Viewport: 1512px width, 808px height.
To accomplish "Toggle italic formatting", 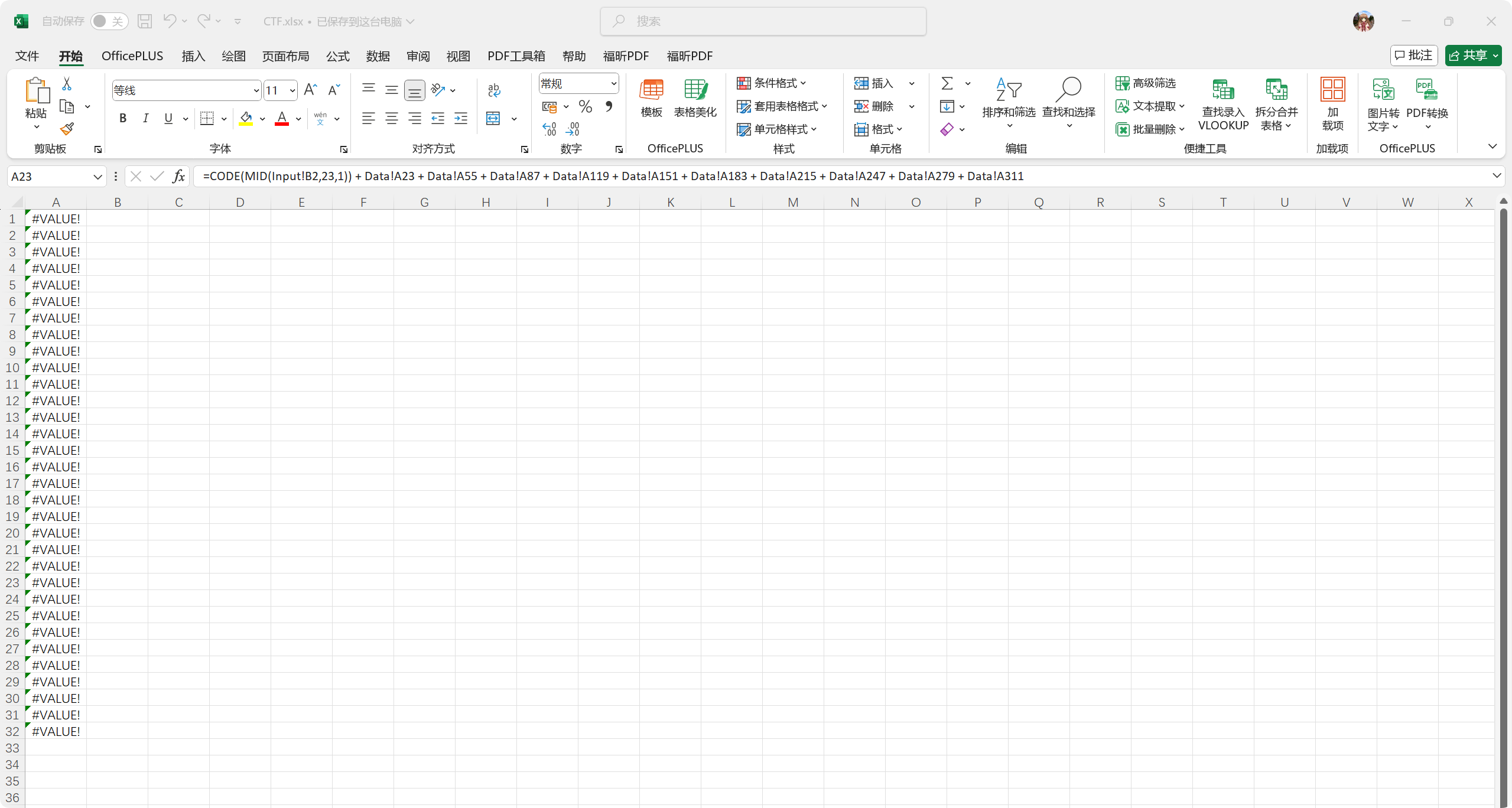I will pos(145,119).
